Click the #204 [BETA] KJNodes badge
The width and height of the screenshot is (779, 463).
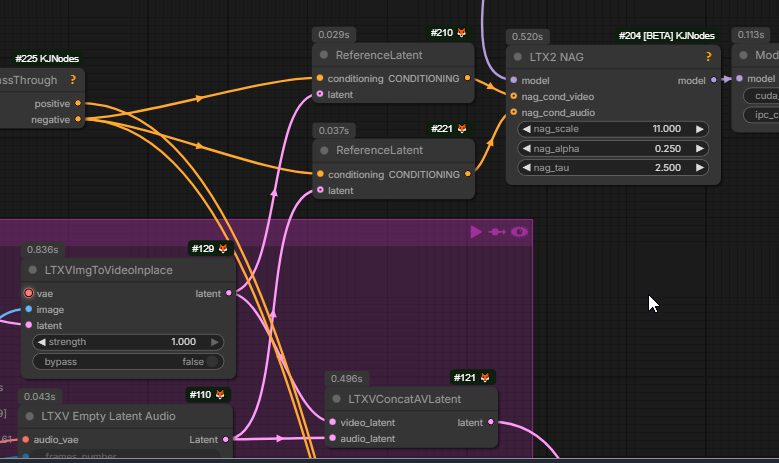point(667,36)
